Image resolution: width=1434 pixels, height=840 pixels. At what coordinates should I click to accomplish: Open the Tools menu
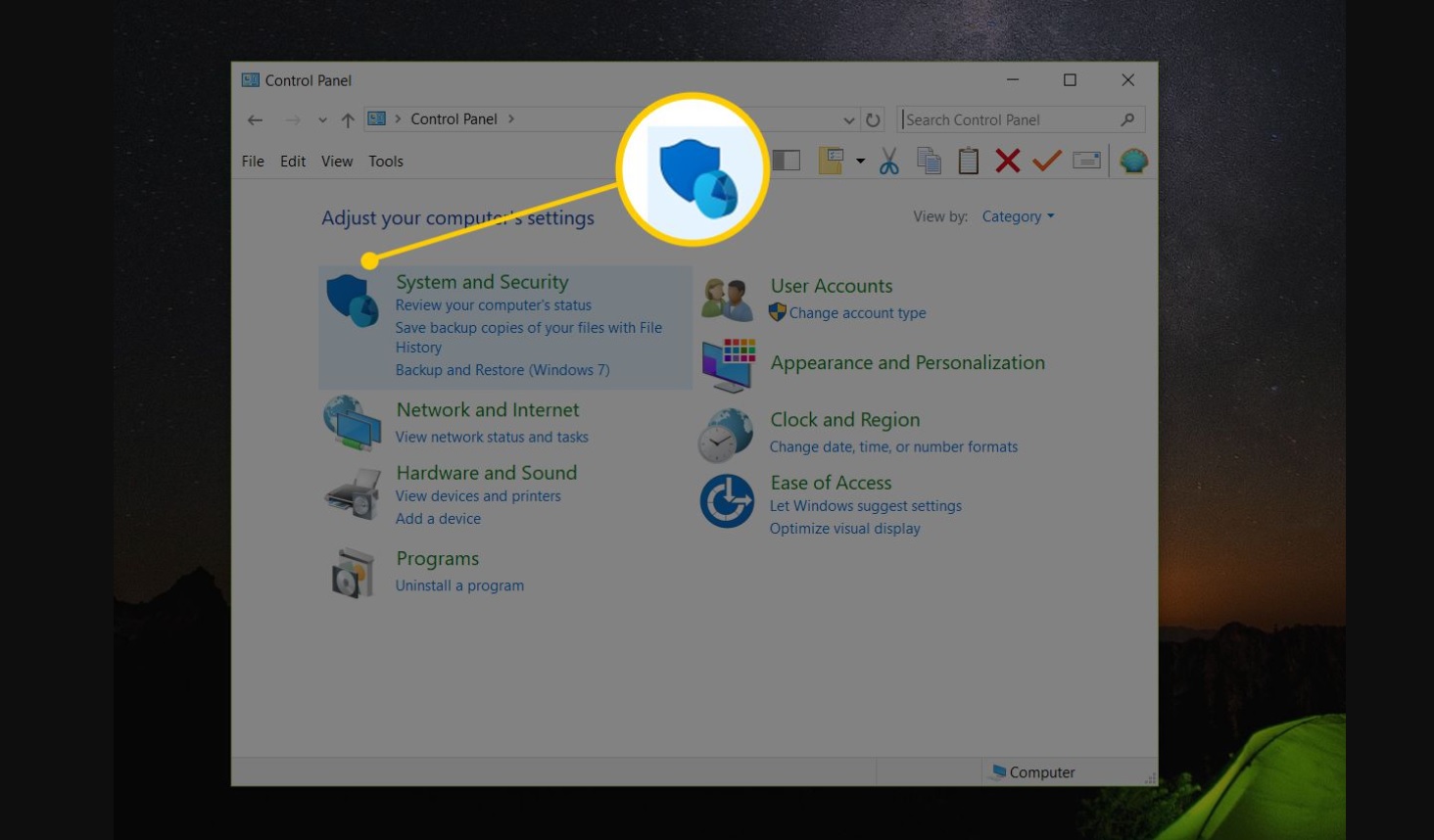[x=386, y=161]
